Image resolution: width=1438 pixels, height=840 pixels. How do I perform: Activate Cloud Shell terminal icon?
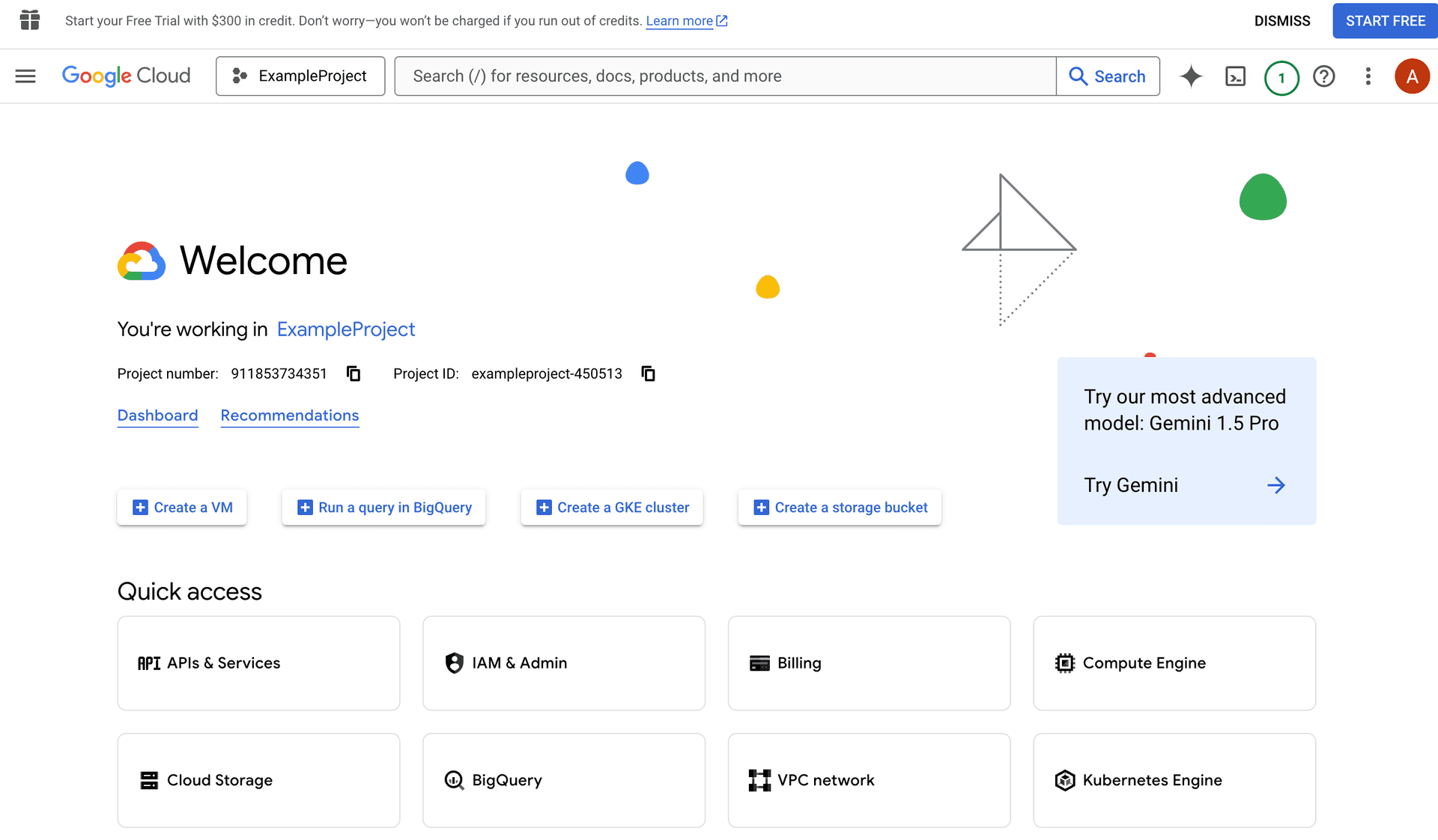tap(1235, 76)
